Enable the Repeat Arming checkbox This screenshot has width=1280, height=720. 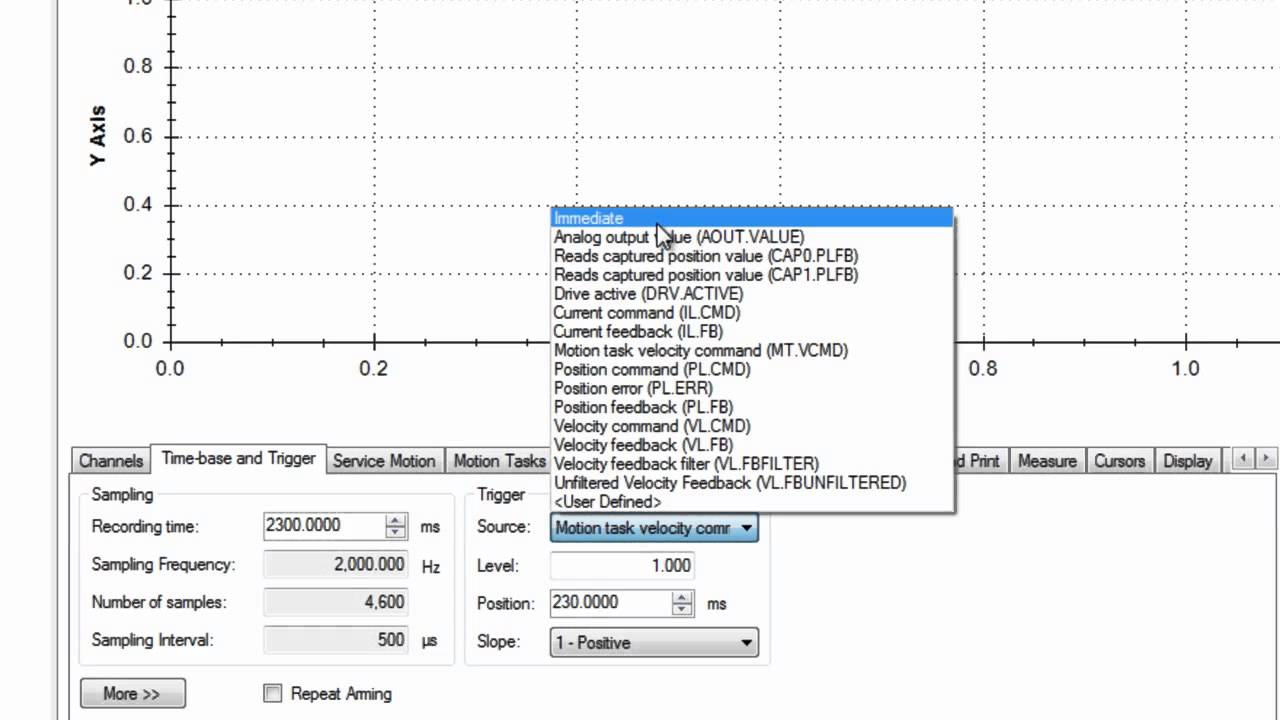pyautogui.click(x=273, y=693)
